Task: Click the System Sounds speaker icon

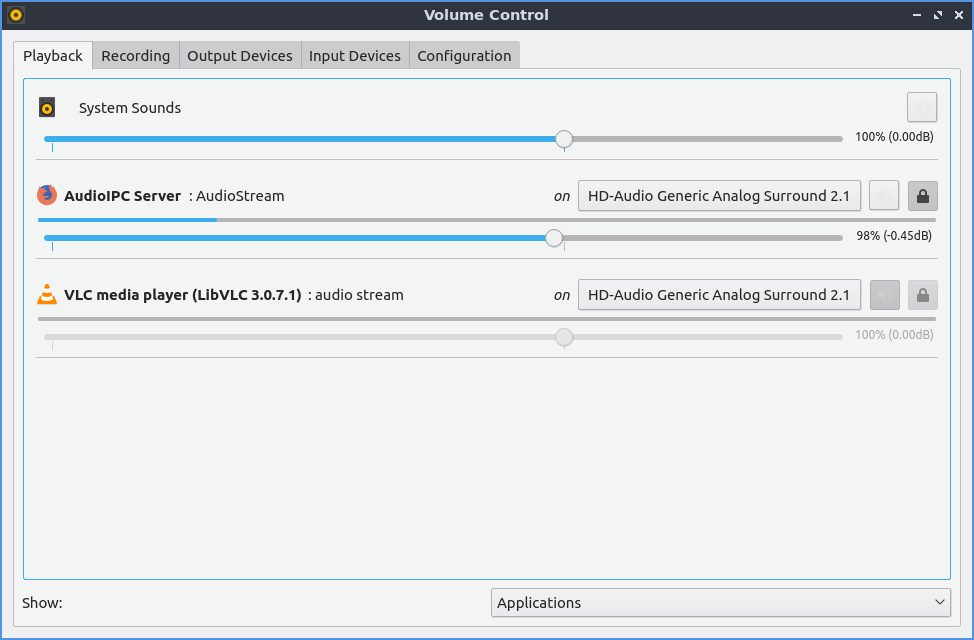Action: [47, 108]
